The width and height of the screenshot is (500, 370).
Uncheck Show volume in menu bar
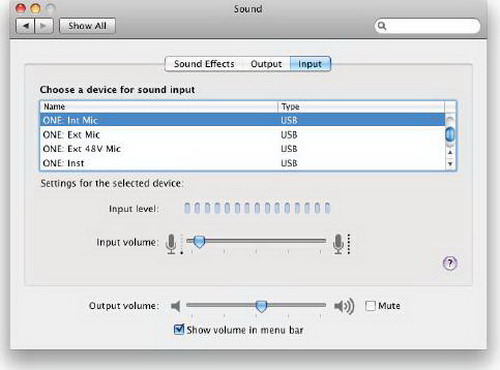point(179,330)
